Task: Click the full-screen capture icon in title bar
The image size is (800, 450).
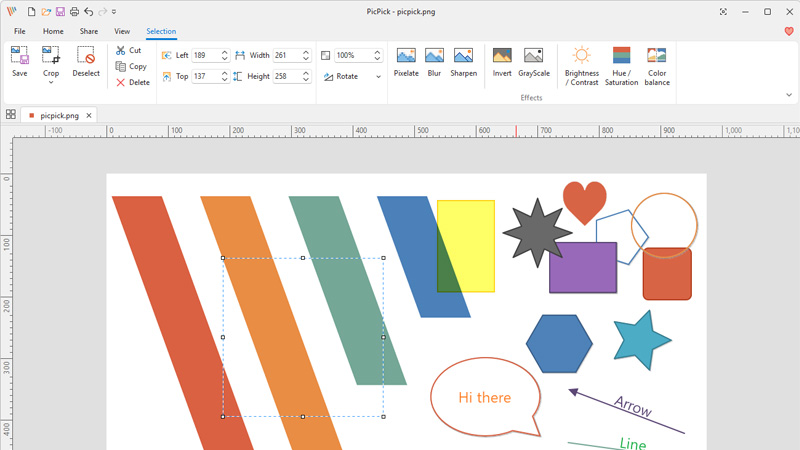Action: (723, 11)
